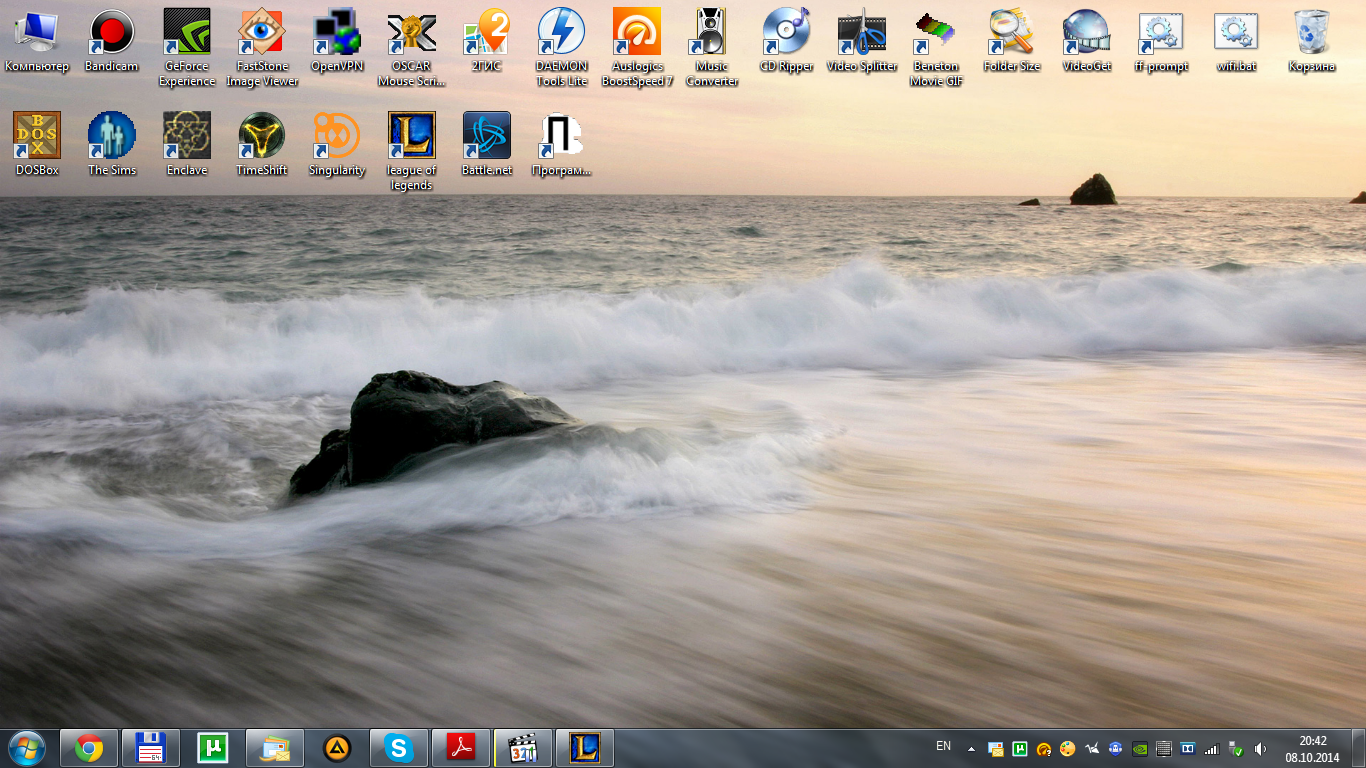The height and width of the screenshot is (768, 1366).
Task: Select the Корзина recycle bin icon
Action: click(1311, 33)
